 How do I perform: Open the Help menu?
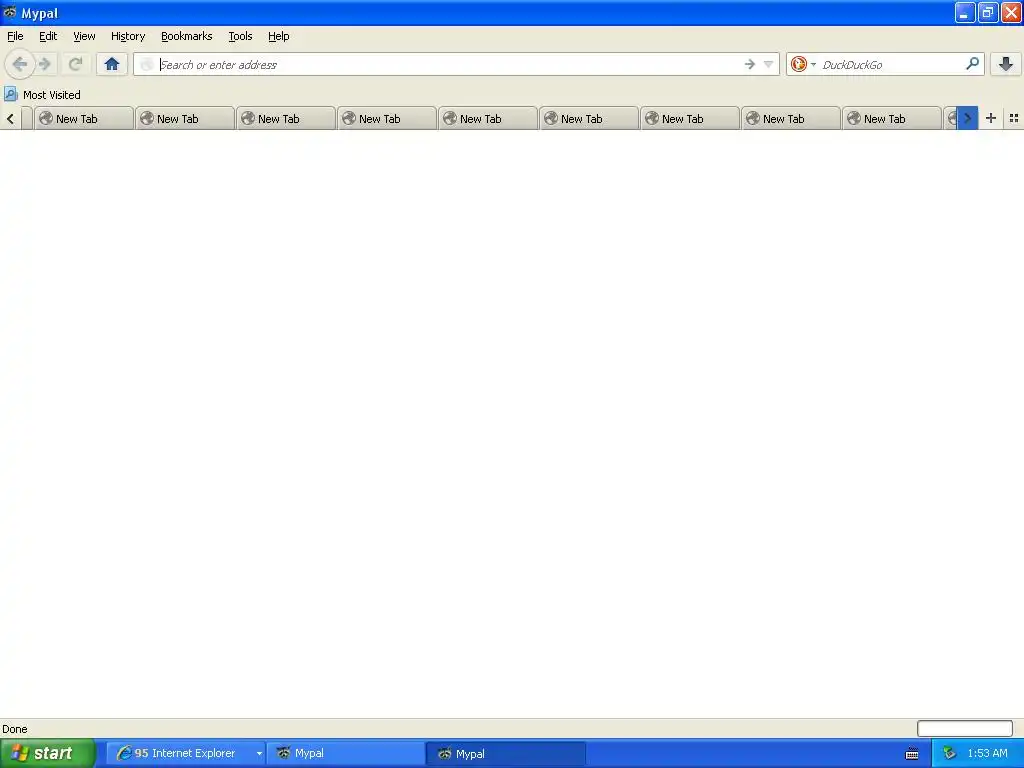[279, 36]
